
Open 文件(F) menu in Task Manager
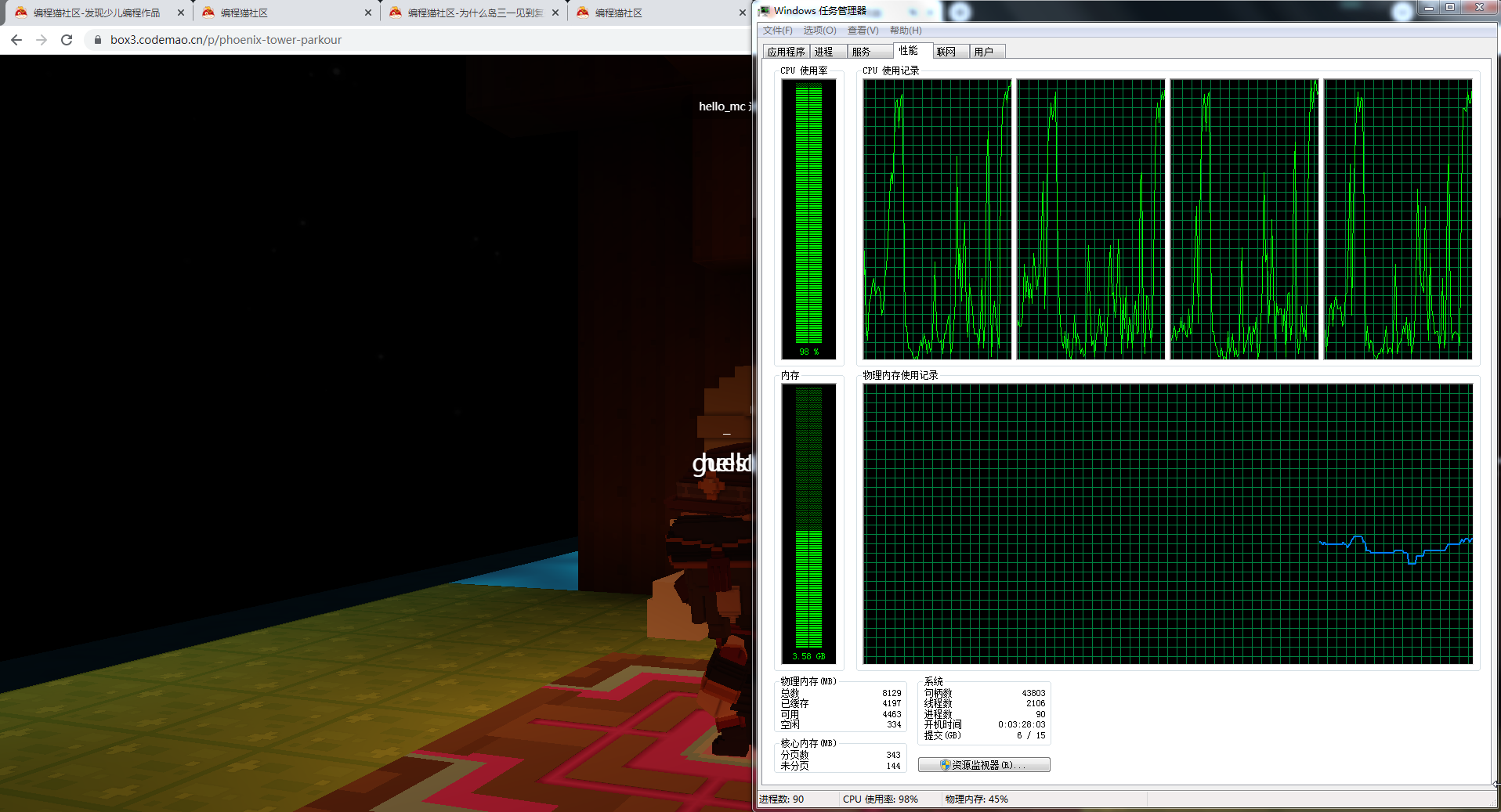778,31
